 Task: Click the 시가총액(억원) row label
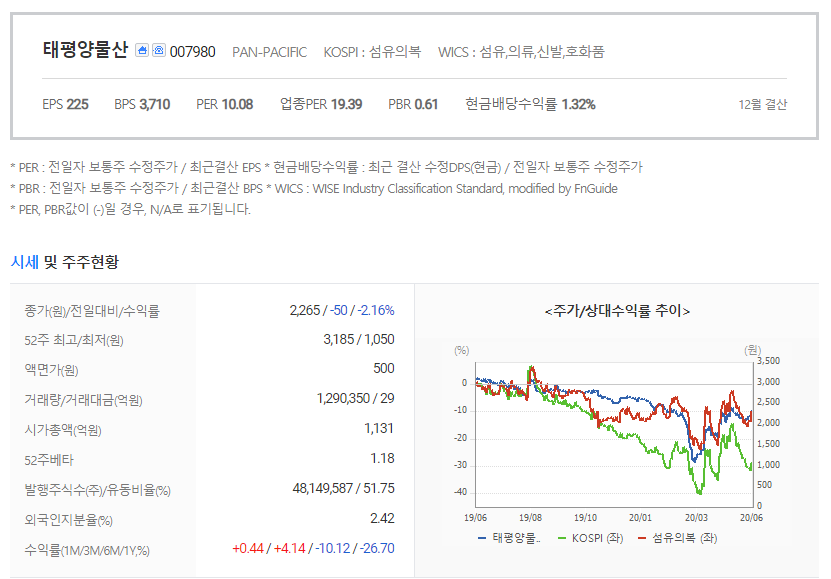pos(63,430)
